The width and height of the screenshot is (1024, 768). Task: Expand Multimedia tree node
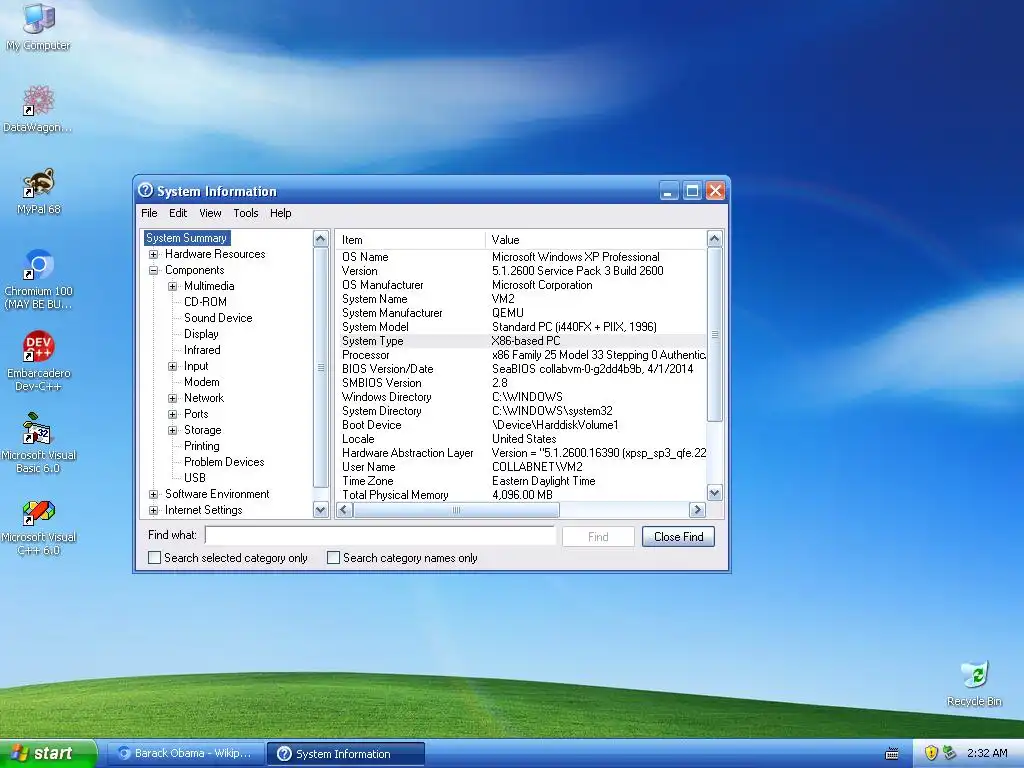[x=172, y=286]
